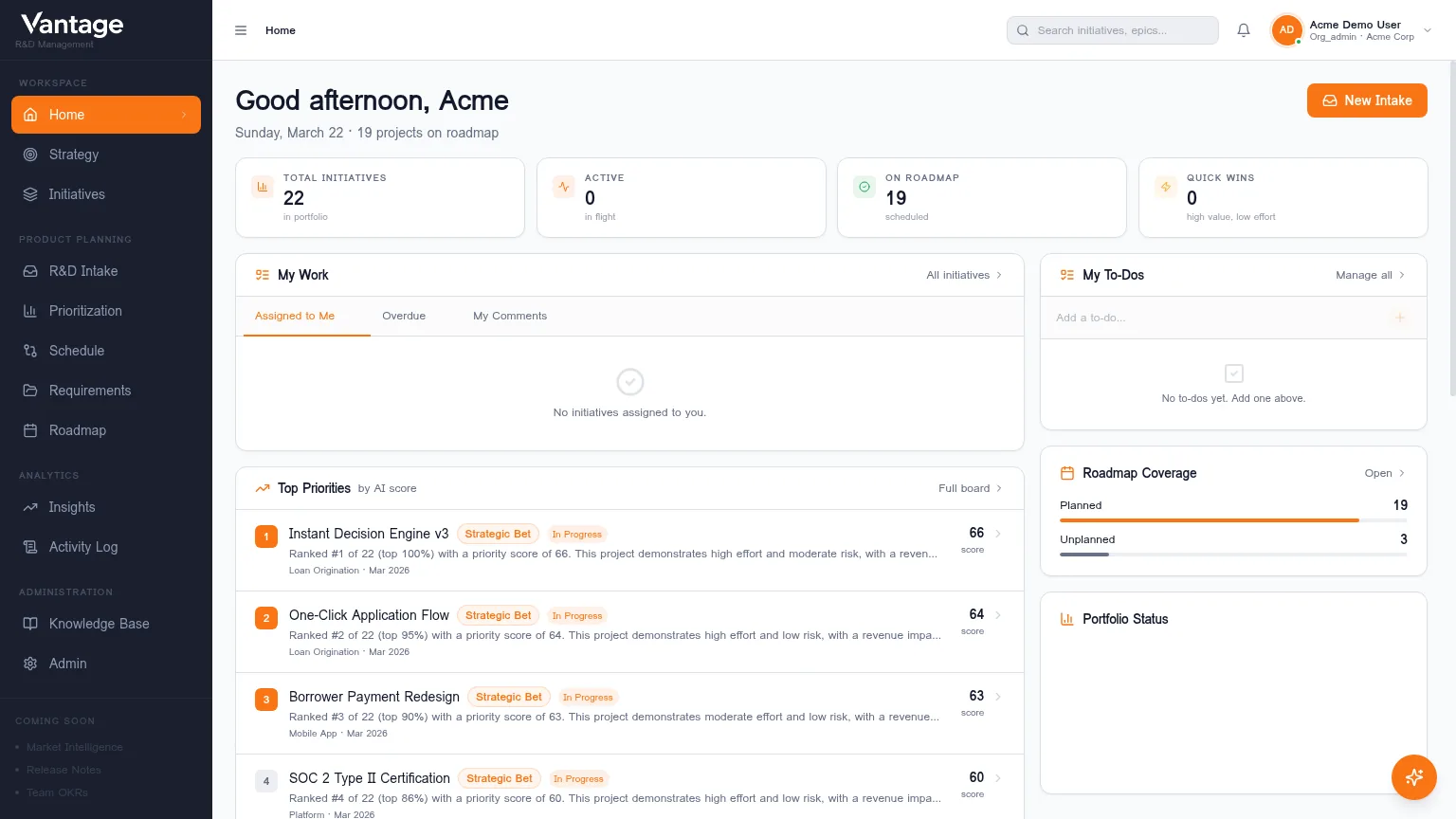The image size is (1456, 819).
Task: Open R&D Intake inbox icon
Action: 30,271
